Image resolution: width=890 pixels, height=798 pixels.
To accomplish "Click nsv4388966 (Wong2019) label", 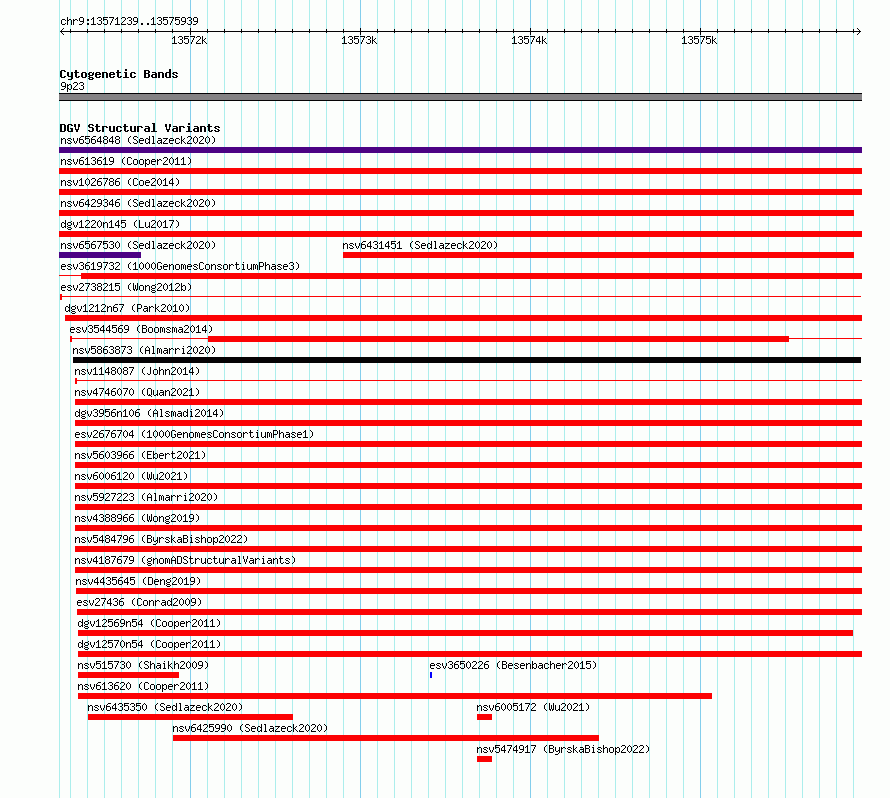I will (x=137, y=518).
